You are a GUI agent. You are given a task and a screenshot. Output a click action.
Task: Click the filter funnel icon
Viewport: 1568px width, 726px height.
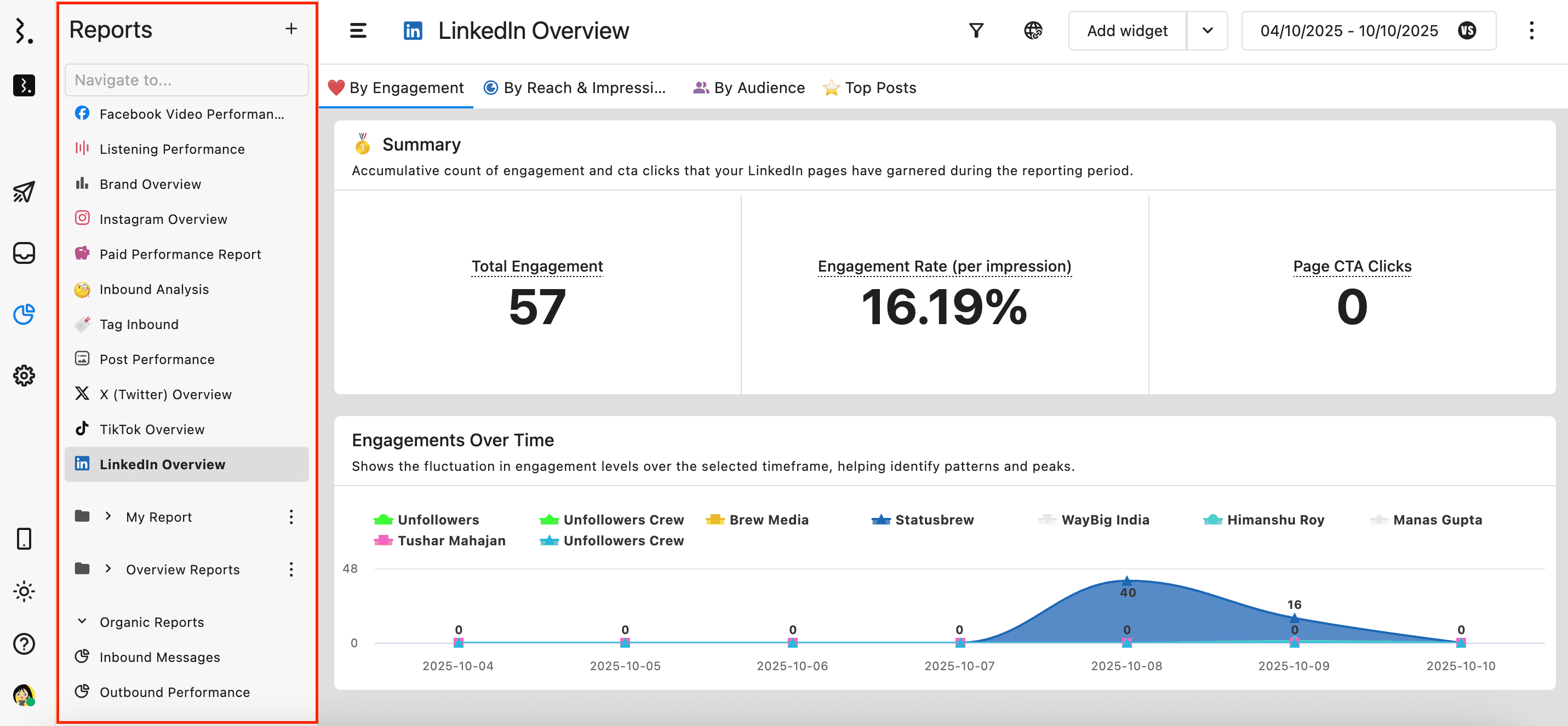tap(976, 31)
